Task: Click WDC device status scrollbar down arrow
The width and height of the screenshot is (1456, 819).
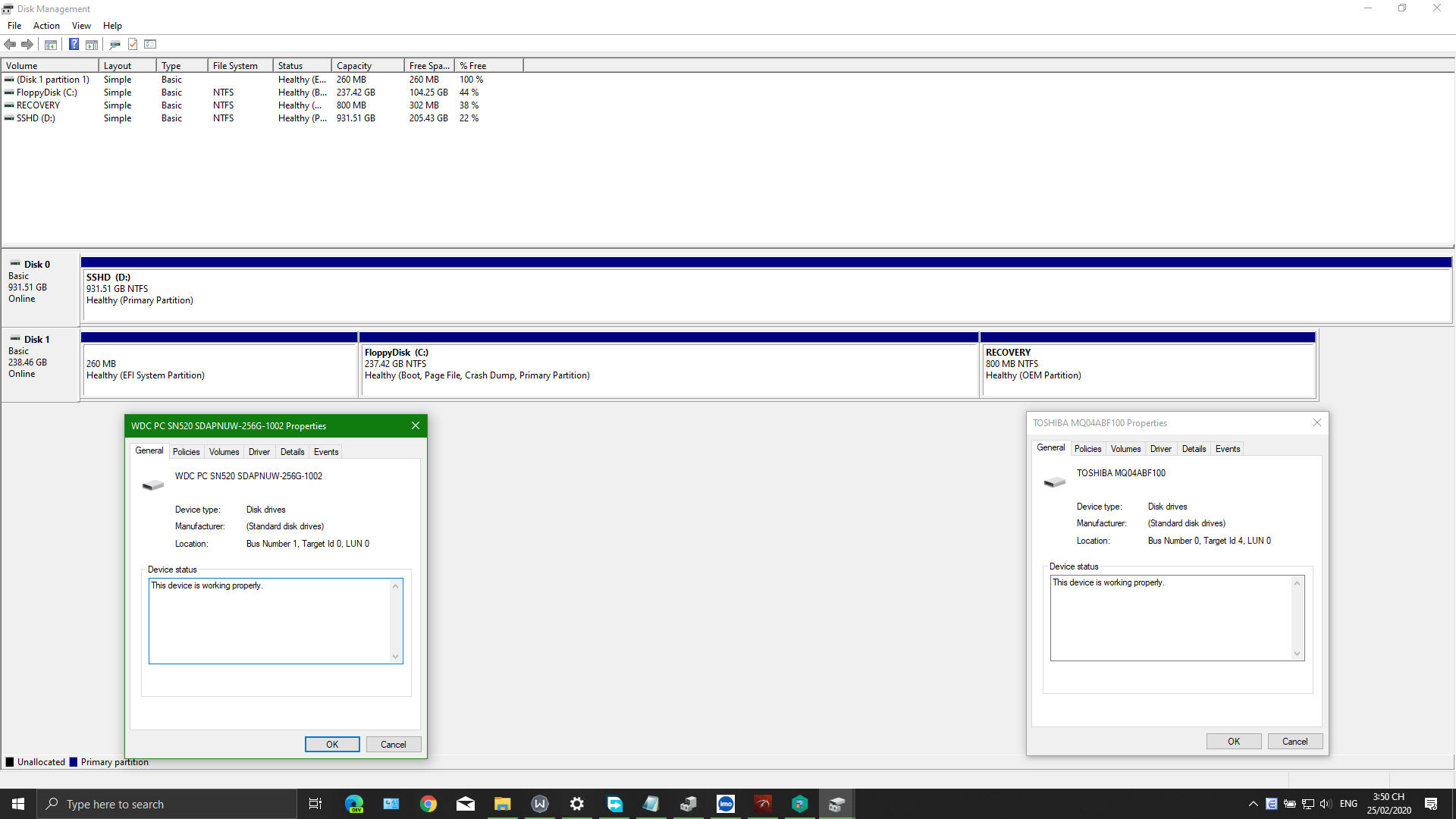Action: pos(395,657)
